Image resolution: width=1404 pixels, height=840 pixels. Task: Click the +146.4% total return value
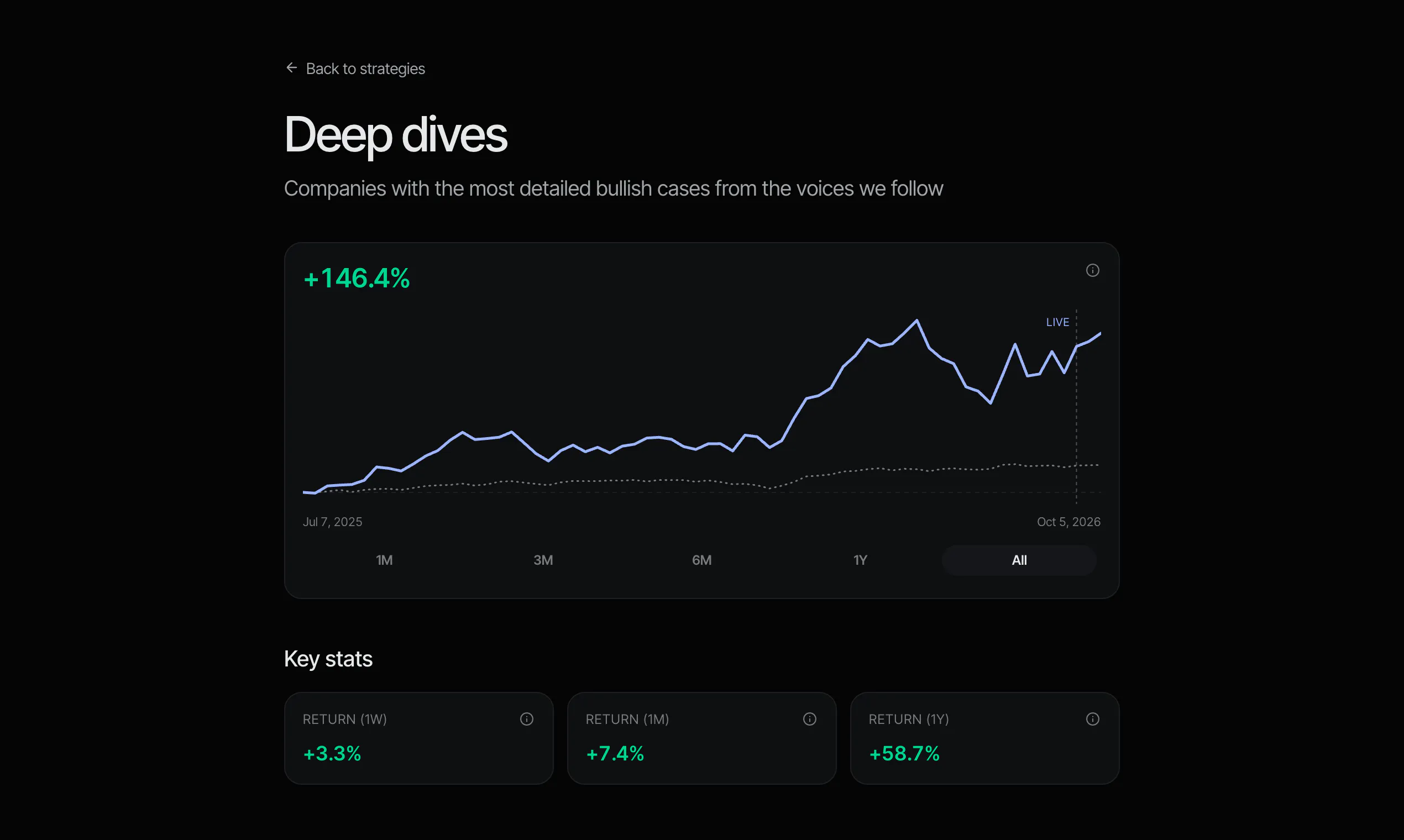point(357,279)
